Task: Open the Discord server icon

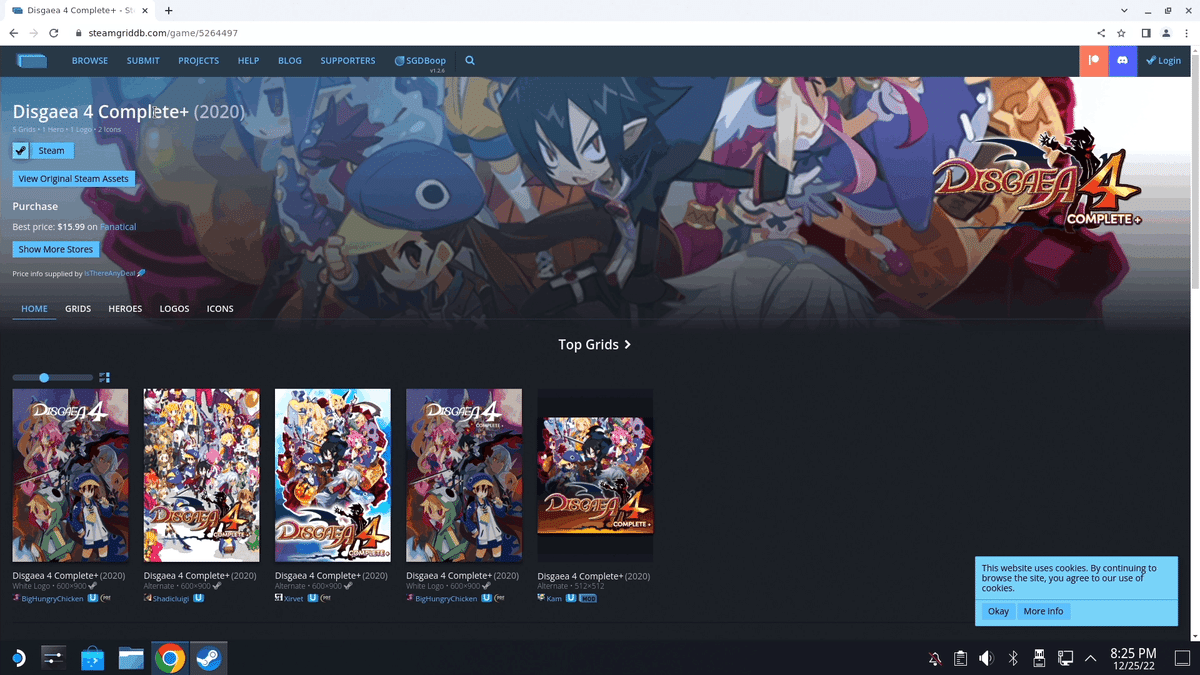Action: 1122,61
